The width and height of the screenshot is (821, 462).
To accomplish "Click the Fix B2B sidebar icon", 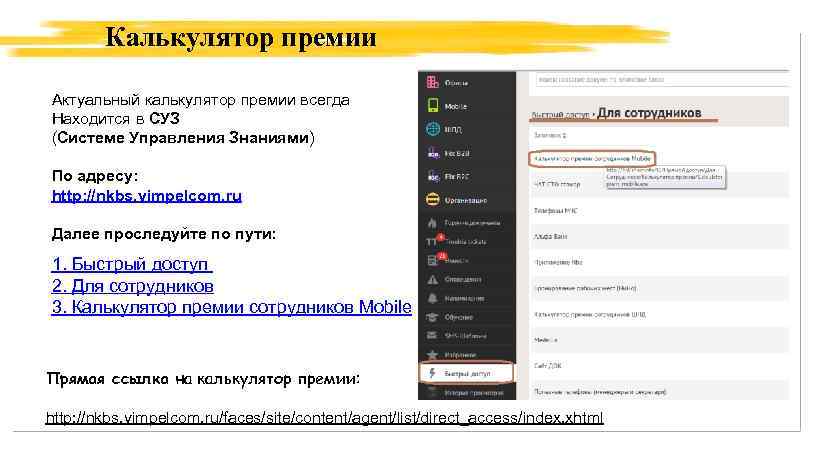I will tap(433, 153).
